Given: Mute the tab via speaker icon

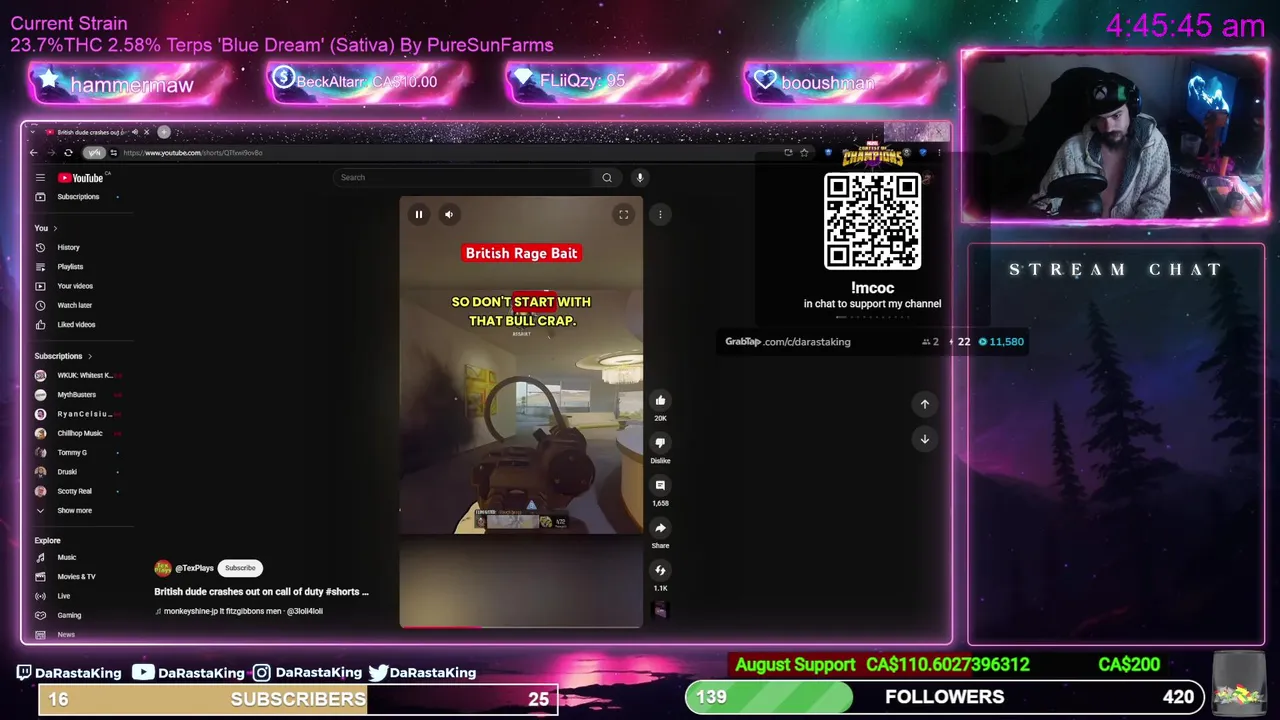Looking at the screenshot, I should (135, 132).
